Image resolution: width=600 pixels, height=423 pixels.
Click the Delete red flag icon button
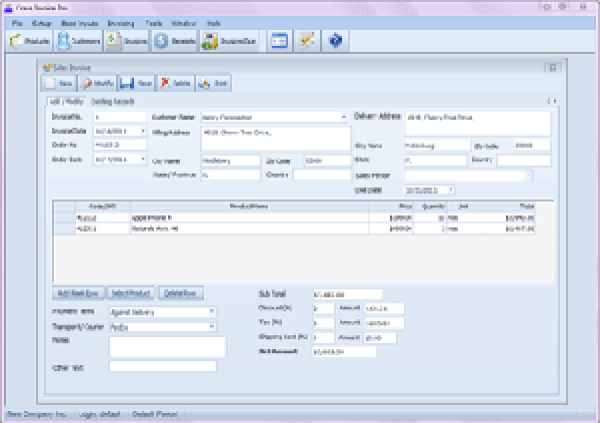click(x=176, y=84)
